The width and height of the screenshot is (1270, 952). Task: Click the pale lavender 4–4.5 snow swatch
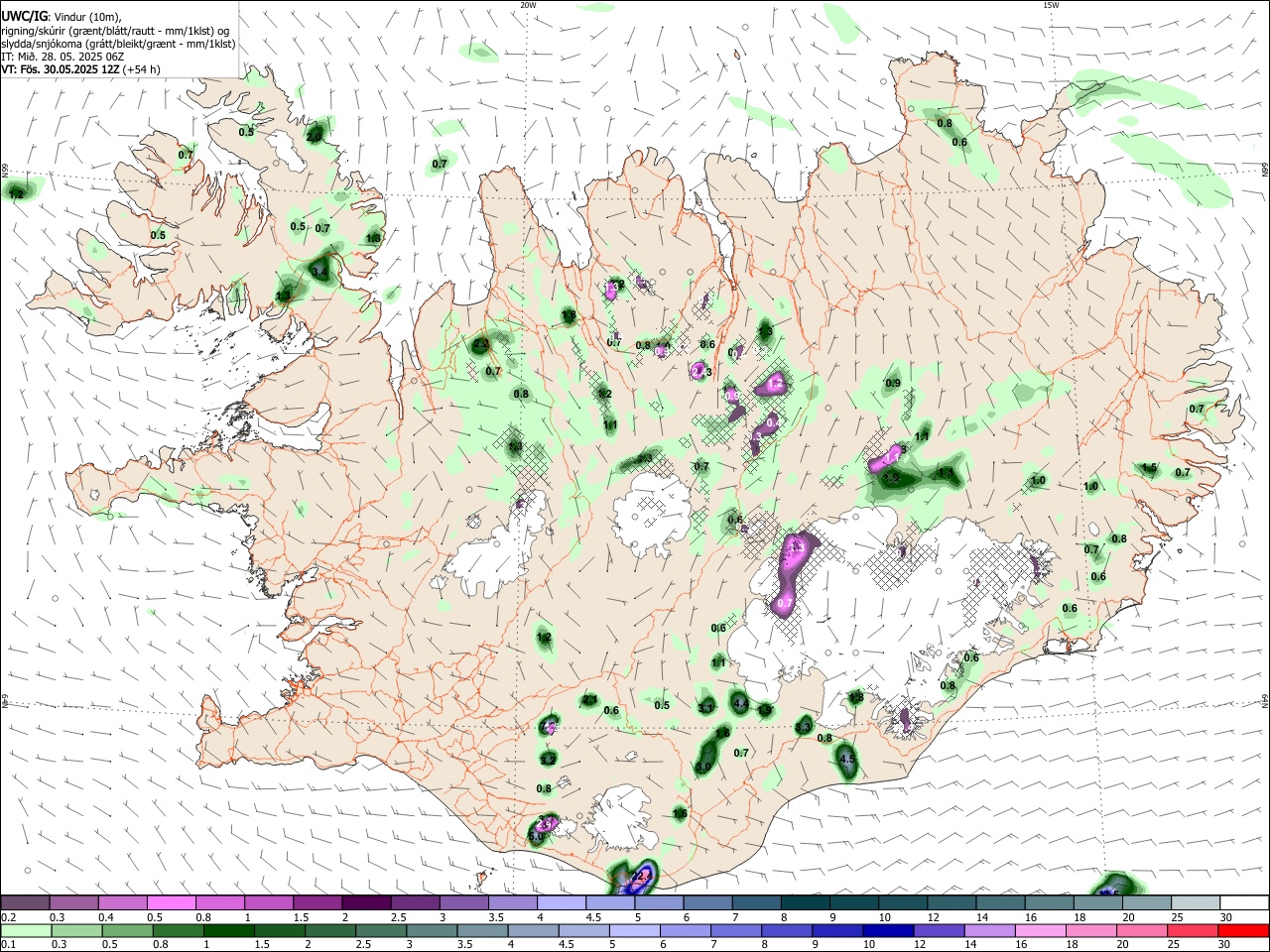click(561, 902)
